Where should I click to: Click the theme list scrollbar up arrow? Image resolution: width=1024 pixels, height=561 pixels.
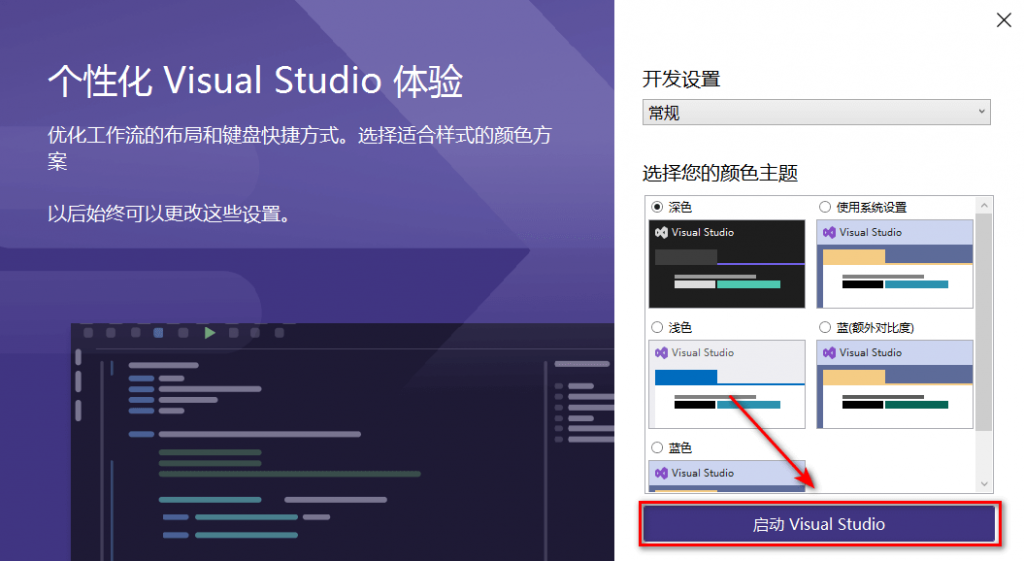point(984,206)
